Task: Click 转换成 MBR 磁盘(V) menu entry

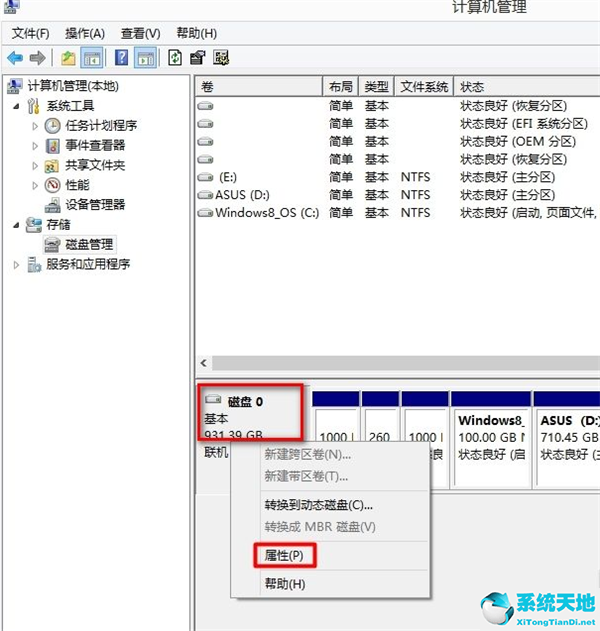Action: click(x=320, y=527)
